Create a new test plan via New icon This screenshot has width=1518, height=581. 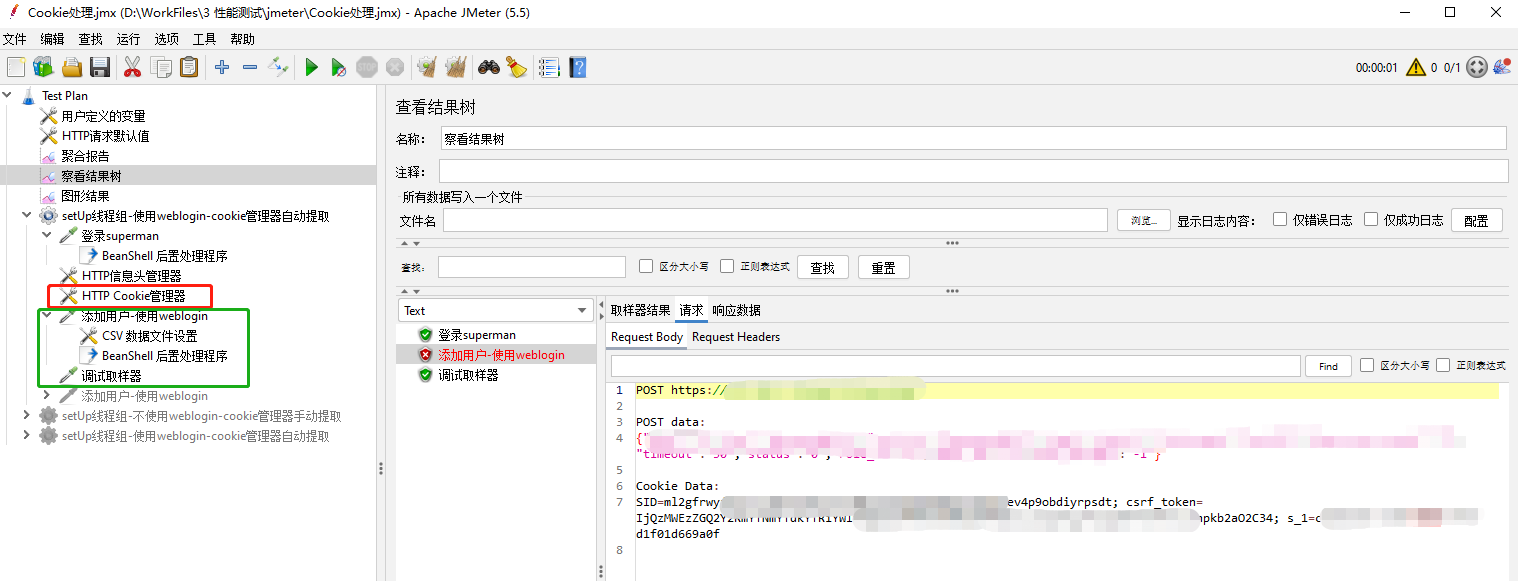(x=16, y=67)
